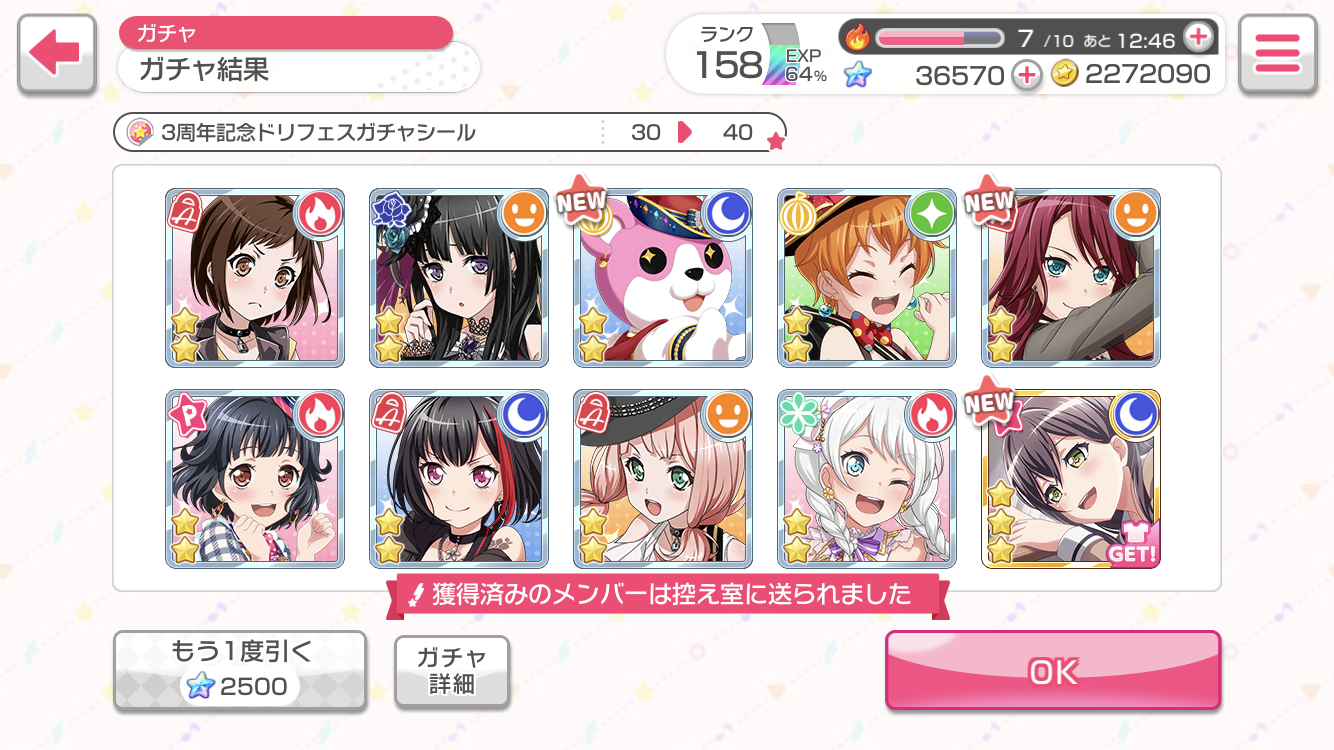Select the three-star NEW card with GET badge
This screenshot has height=750, width=1334.
(1071, 479)
